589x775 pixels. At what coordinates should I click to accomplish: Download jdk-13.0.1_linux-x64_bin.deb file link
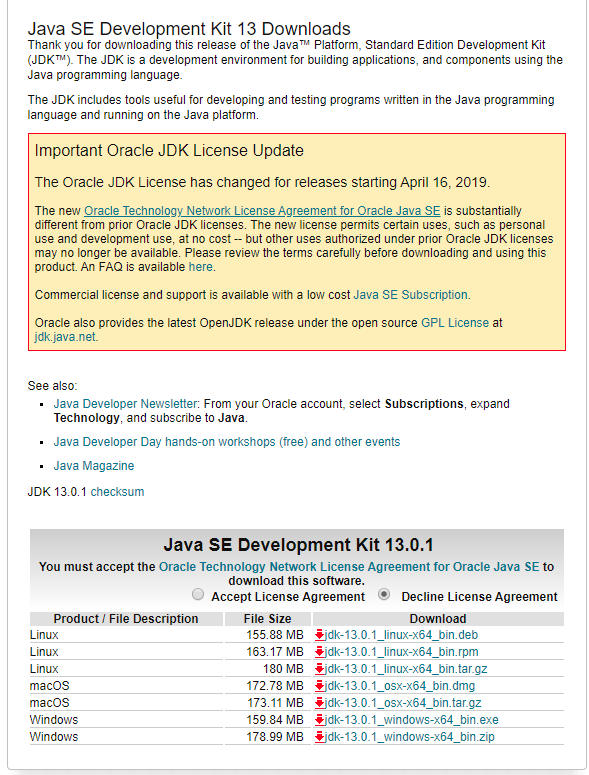click(x=401, y=635)
